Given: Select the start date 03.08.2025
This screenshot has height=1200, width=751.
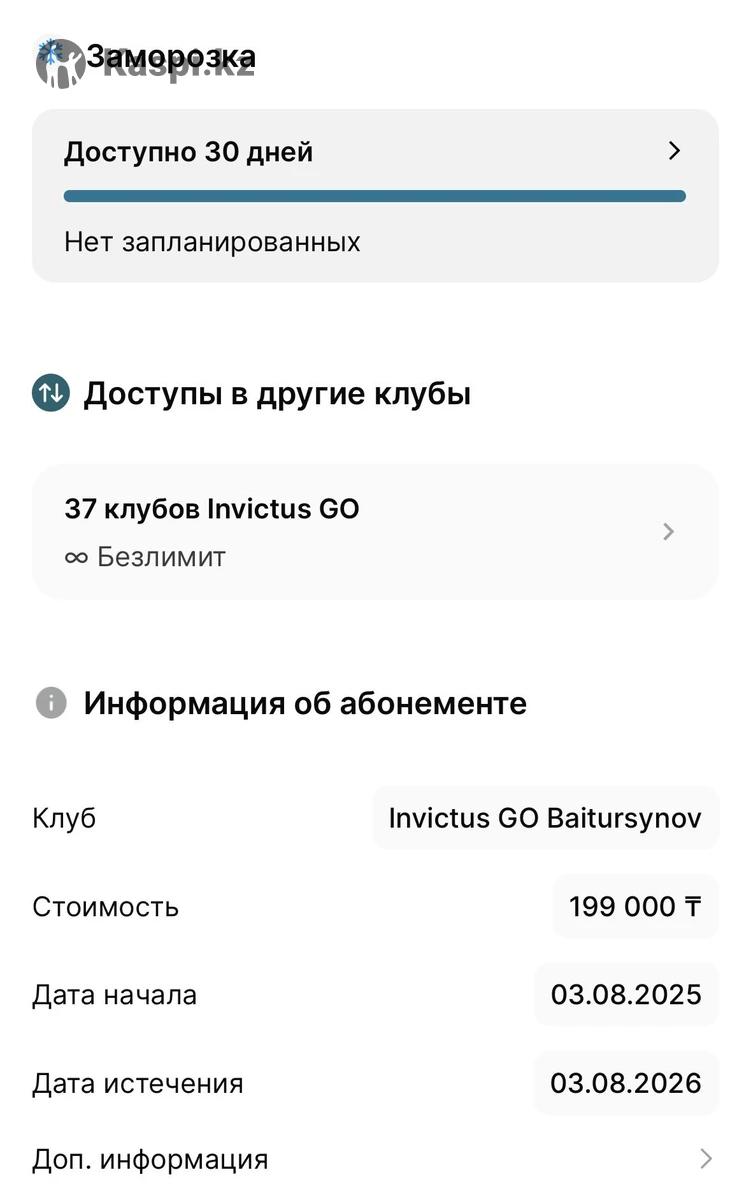Looking at the screenshot, I should pos(626,995).
